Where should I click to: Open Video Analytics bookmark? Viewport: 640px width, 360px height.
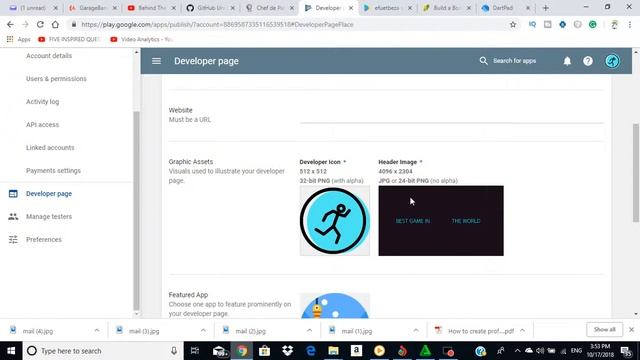(142, 39)
